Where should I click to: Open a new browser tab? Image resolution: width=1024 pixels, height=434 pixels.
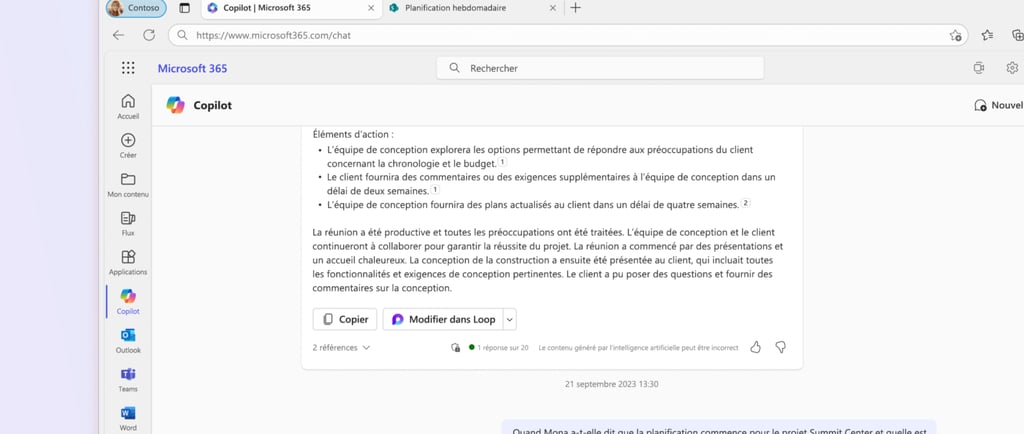[575, 8]
